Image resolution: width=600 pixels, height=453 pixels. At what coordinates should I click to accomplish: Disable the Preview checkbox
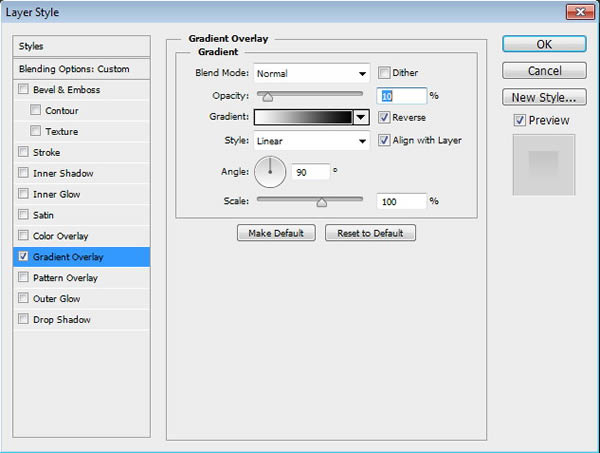click(519, 121)
